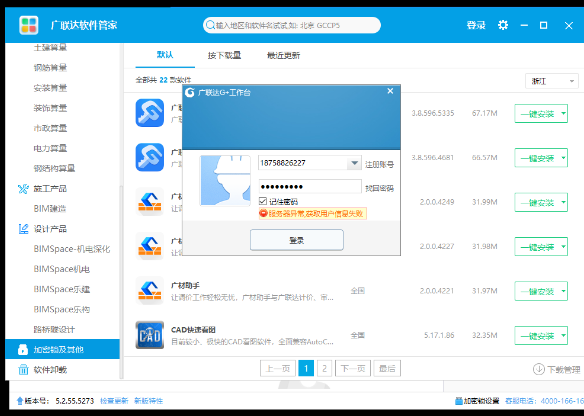Click the 广联达软件管家 logo icon
This screenshot has height=416, width=584.
[x=29, y=25]
